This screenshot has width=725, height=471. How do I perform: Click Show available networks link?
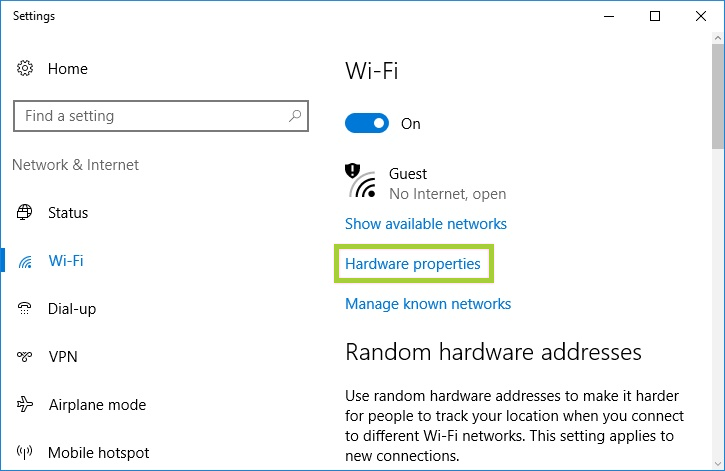pyautogui.click(x=426, y=224)
